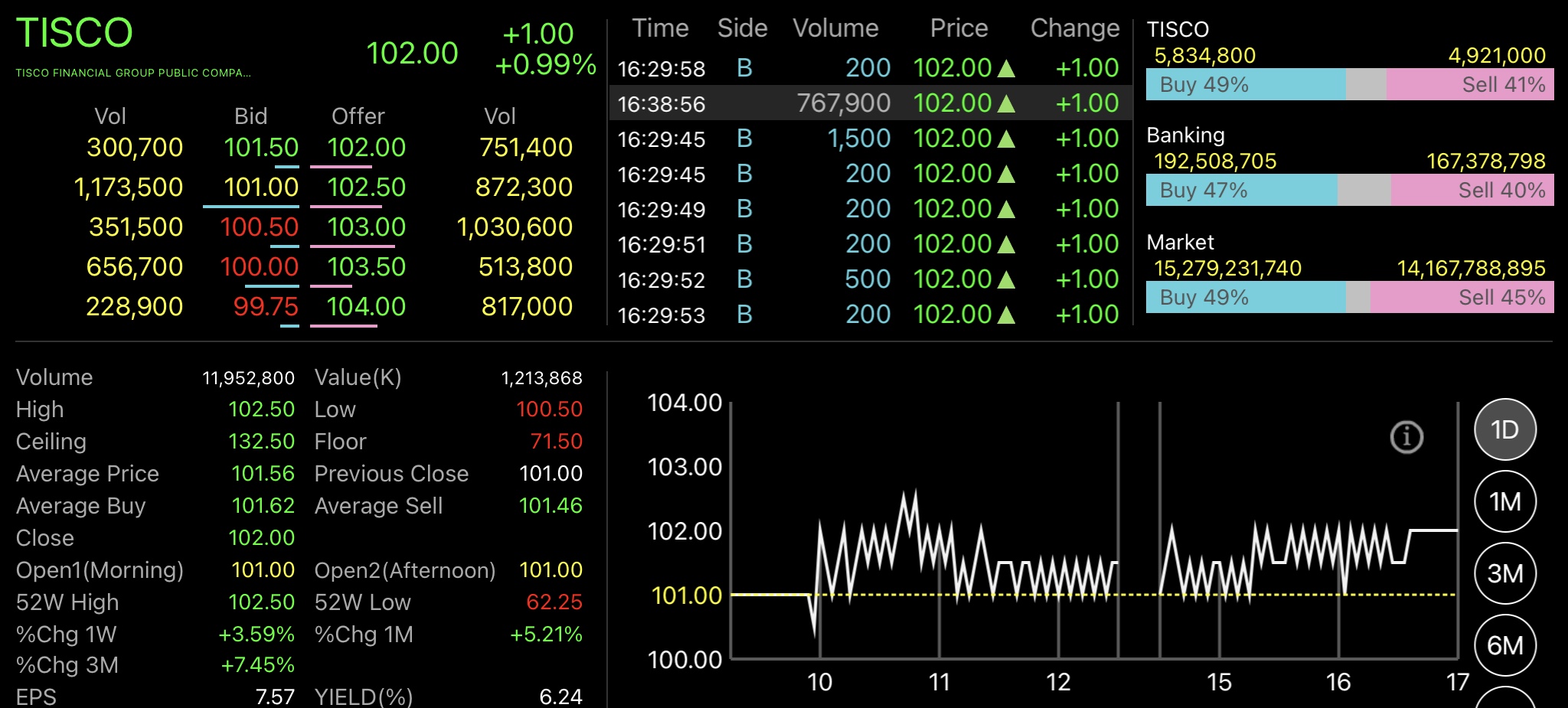Select bid price 100.50

[259, 227]
